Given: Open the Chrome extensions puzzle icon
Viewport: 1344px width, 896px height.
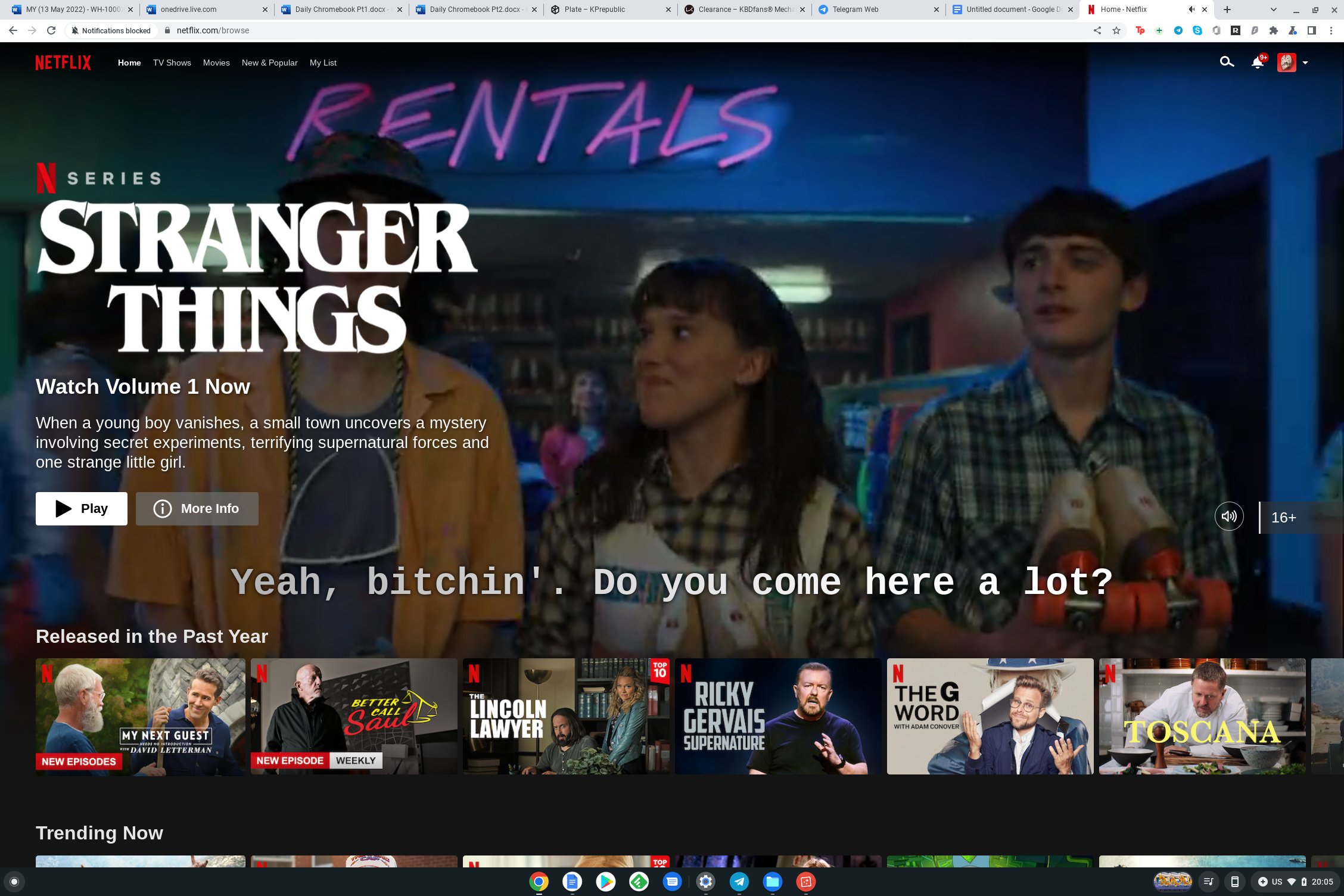Looking at the screenshot, I should click(1274, 30).
